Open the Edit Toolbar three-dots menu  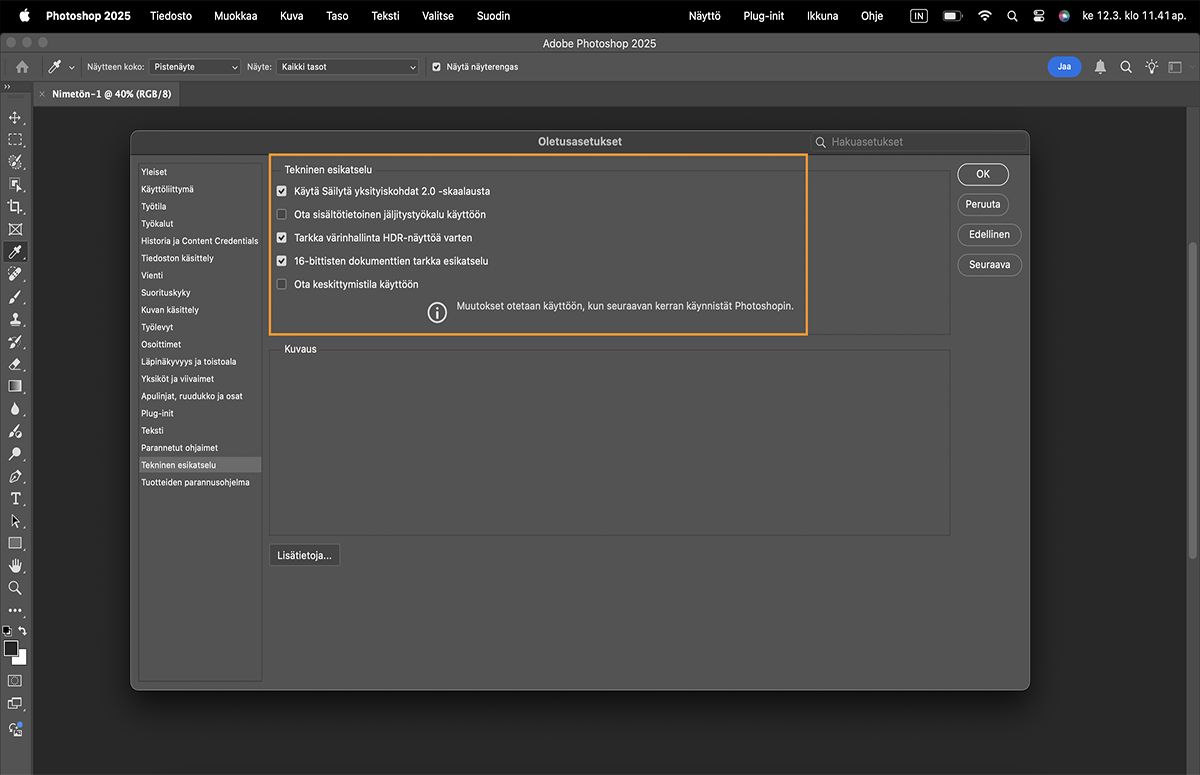(15, 610)
